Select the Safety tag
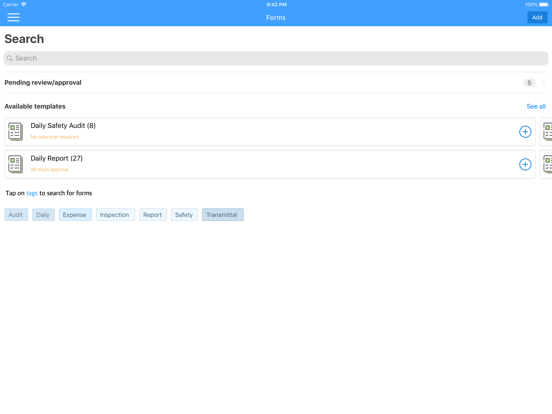This screenshot has height=414, width=552. pyautogui.click(x=184, y=215)
